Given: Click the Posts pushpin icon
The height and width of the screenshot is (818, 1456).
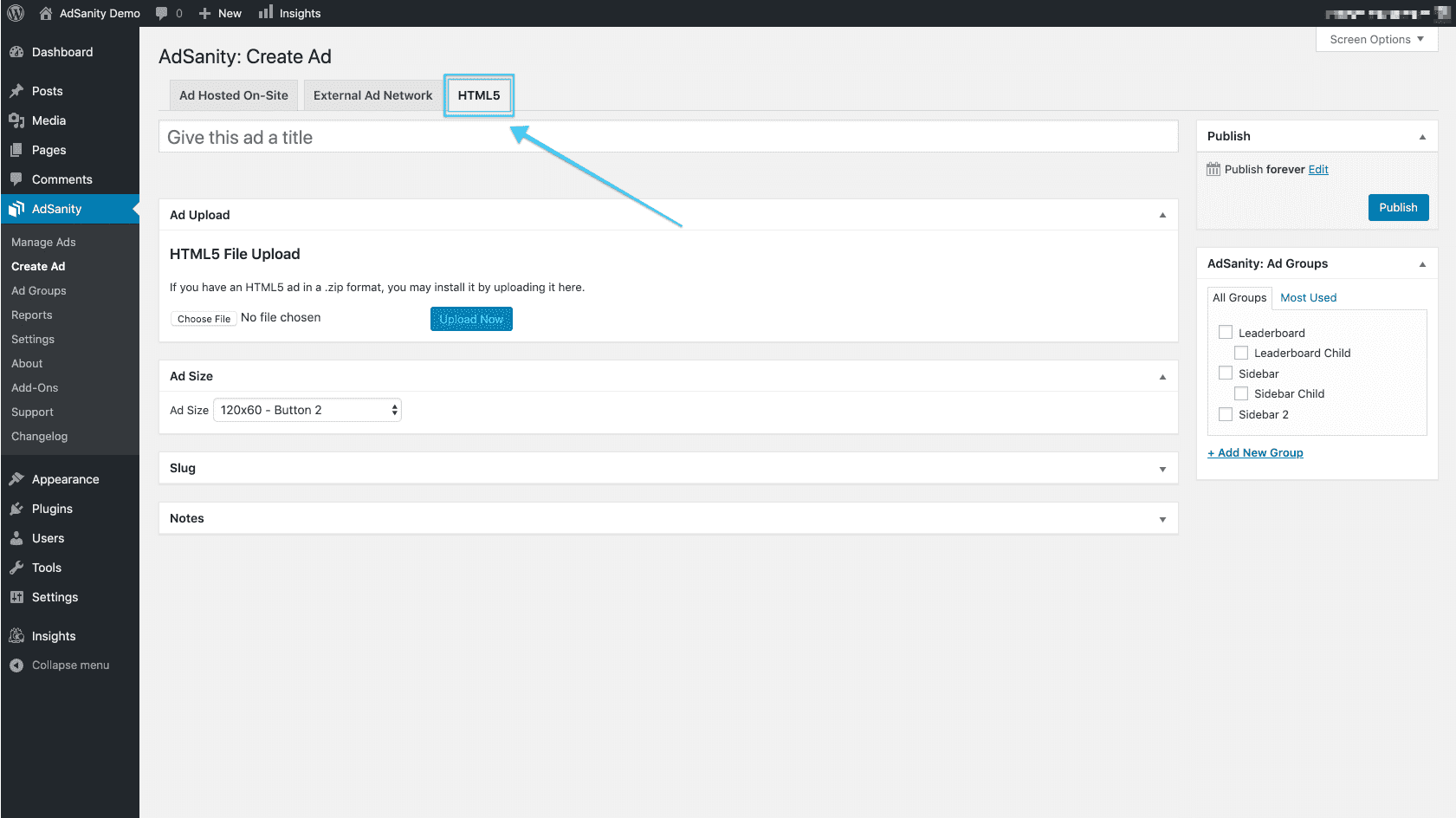Looking at the screenshot, I should click(16, 91).
